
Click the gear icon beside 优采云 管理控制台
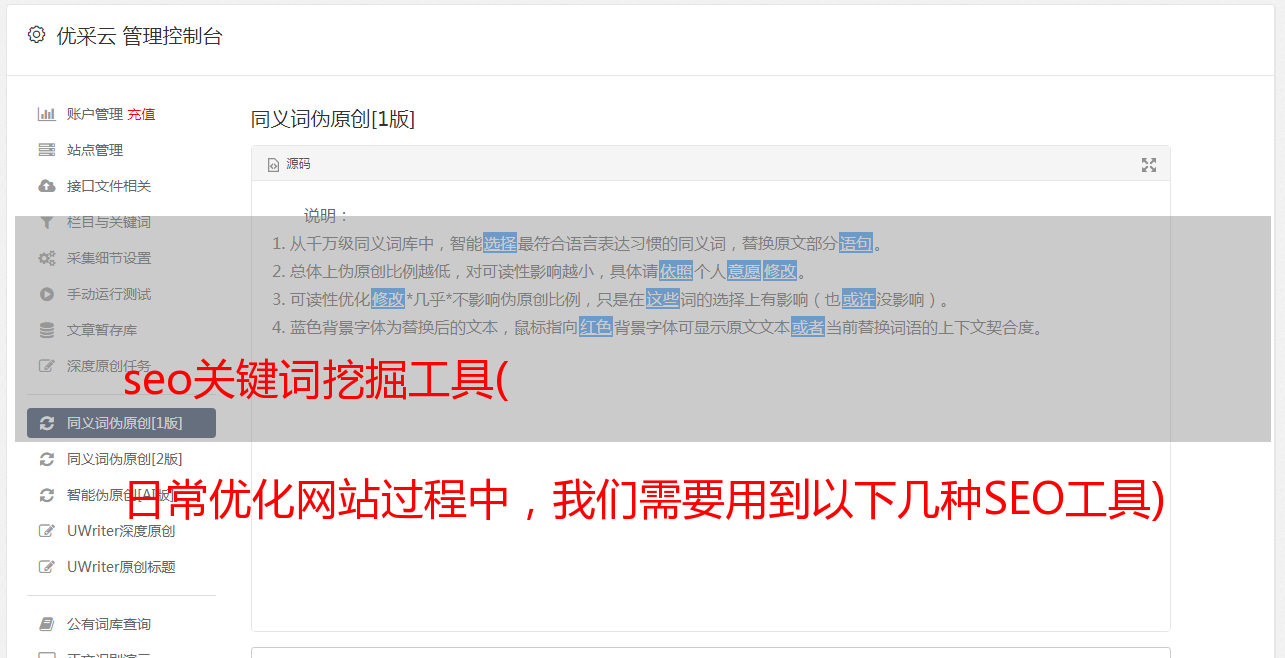[x=36, y=35]
